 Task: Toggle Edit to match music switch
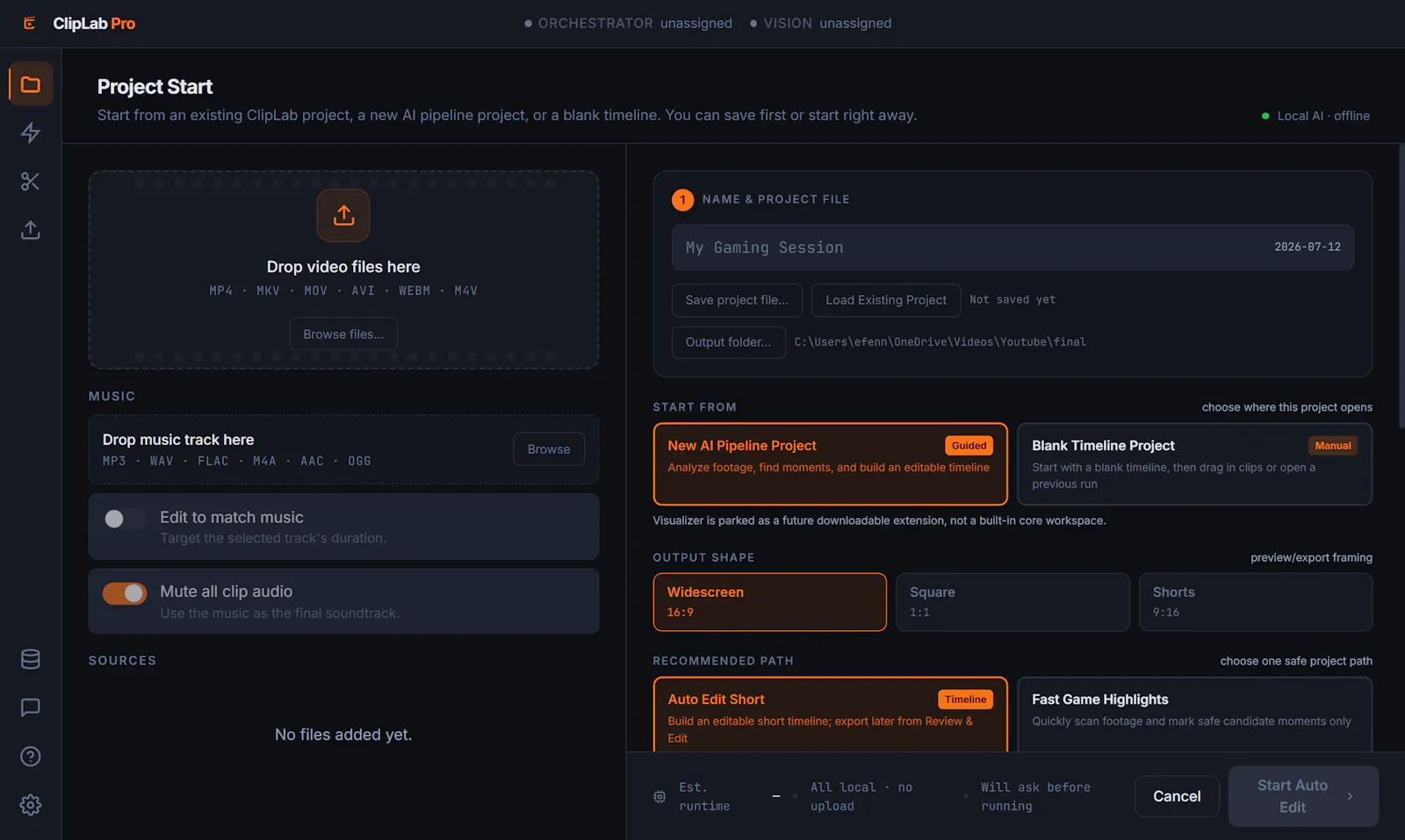125,519
